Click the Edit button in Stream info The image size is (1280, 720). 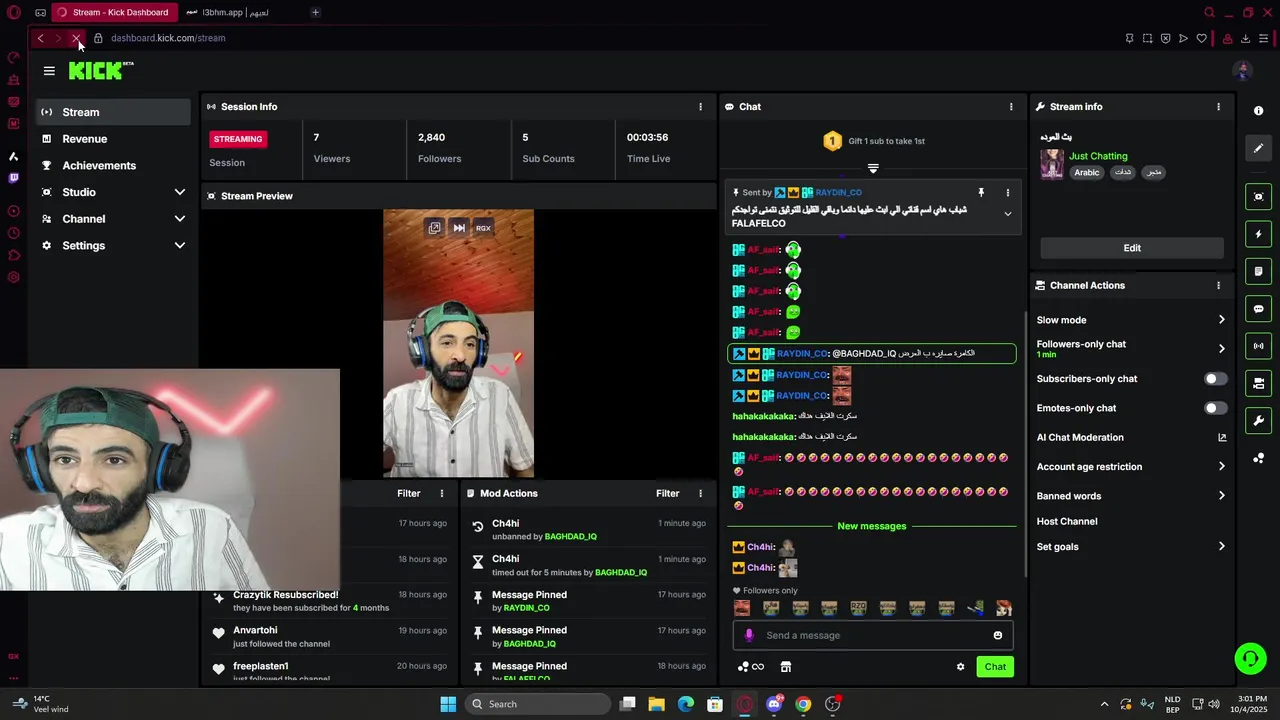click(x=1132, y=248)
